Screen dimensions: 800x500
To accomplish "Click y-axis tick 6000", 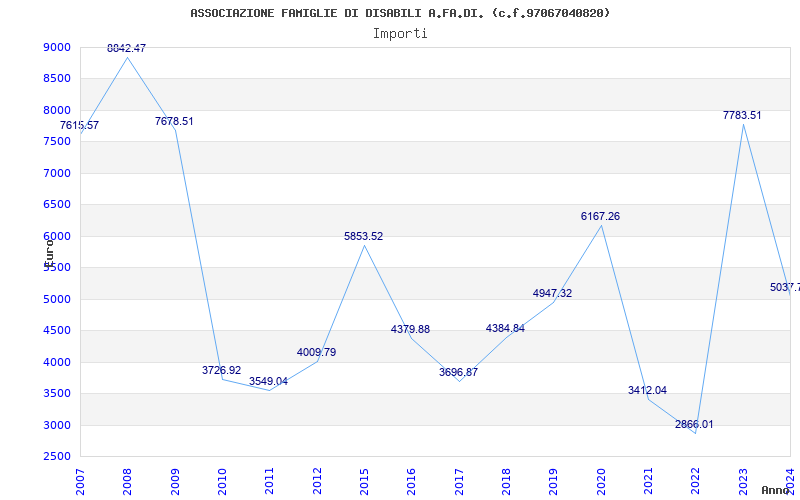I will tap(57, 236).
